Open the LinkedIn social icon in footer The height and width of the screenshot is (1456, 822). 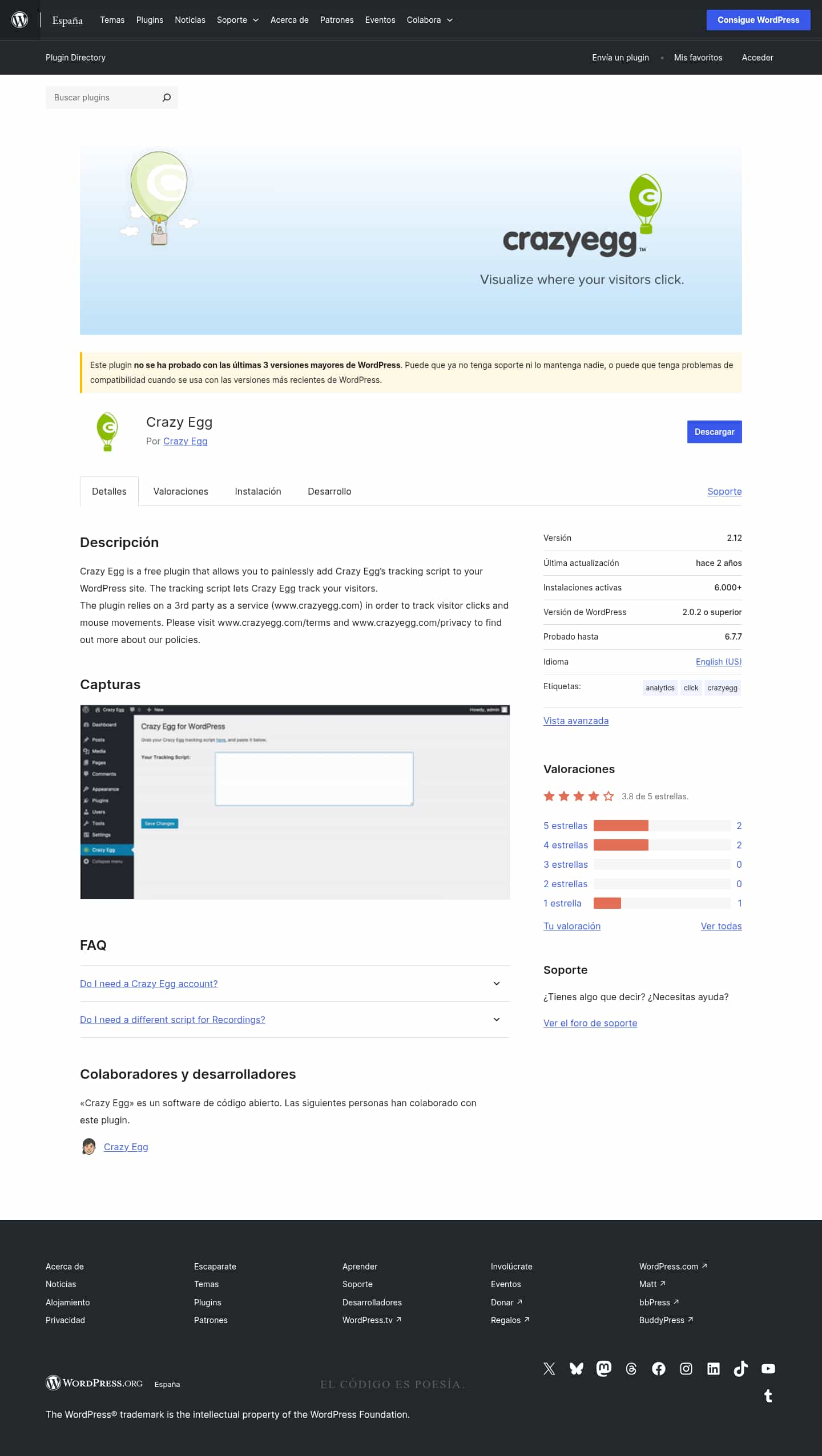714,1368
